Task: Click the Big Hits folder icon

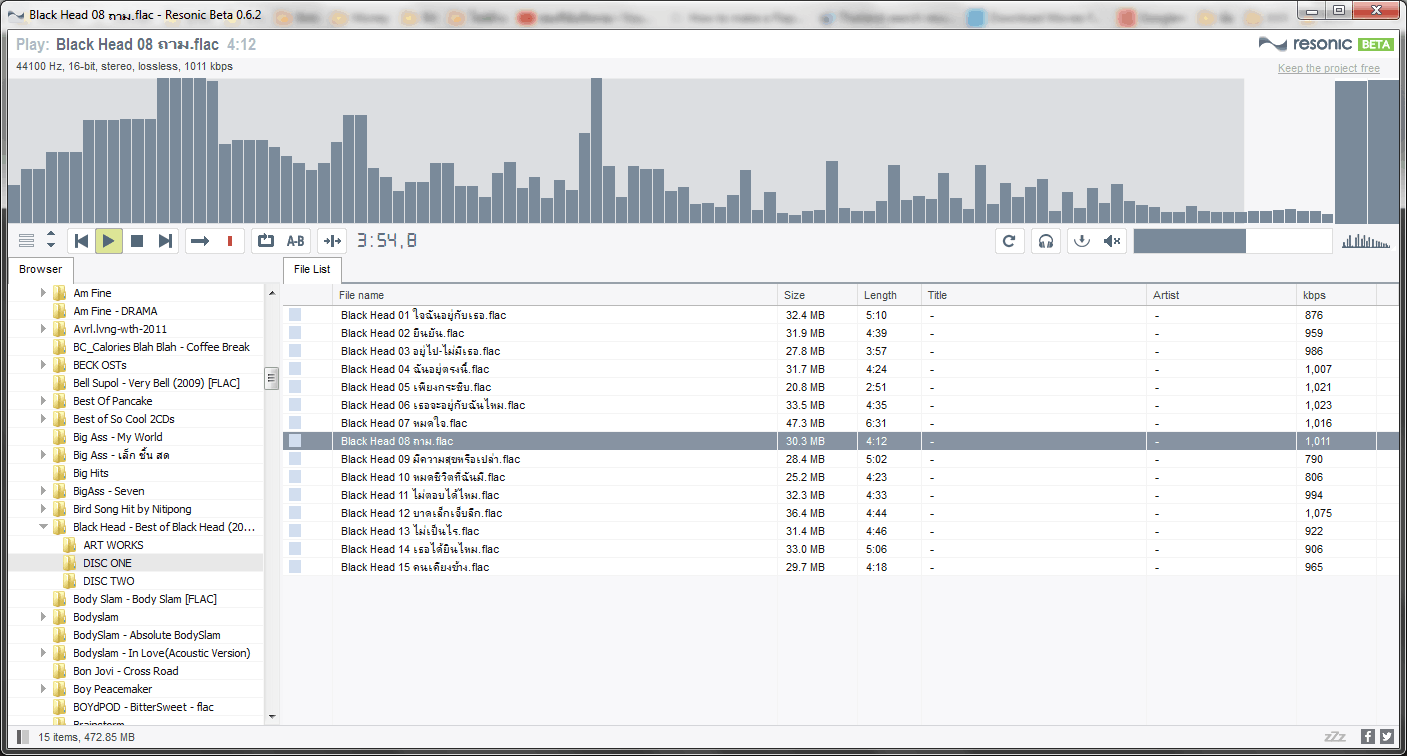Action: coord(60,473)
